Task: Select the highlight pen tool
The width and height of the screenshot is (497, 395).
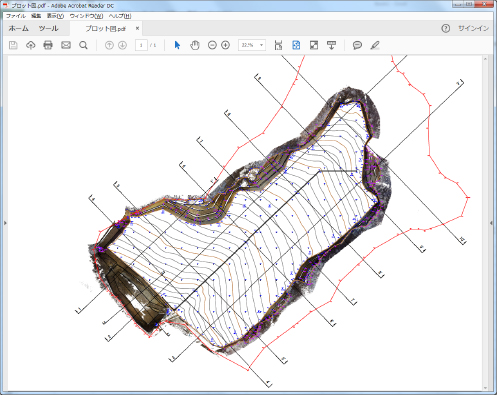Action: [375, 45]
